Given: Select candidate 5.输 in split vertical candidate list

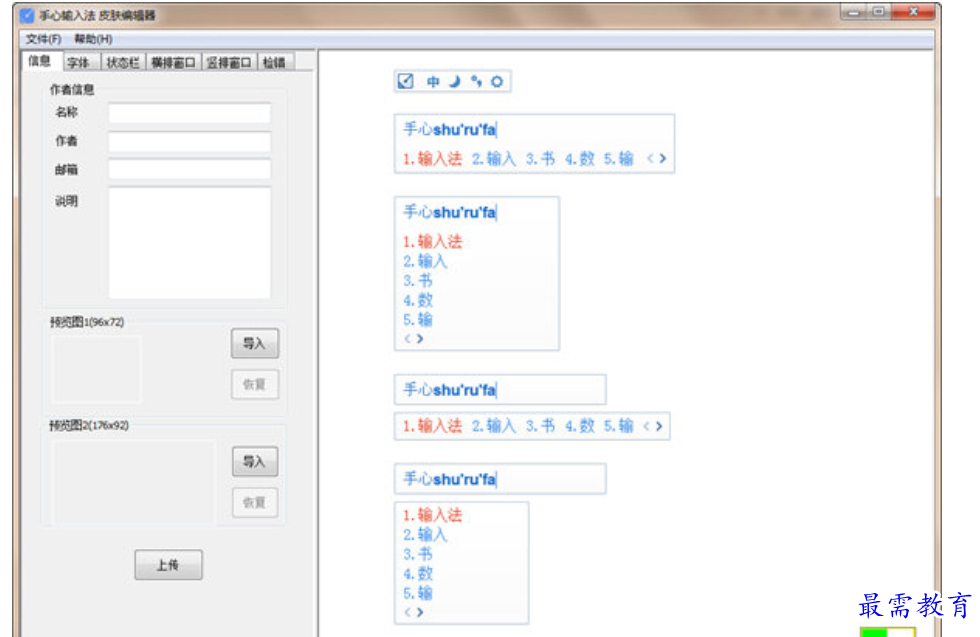Looking at the screenshot, I should 418,593.
